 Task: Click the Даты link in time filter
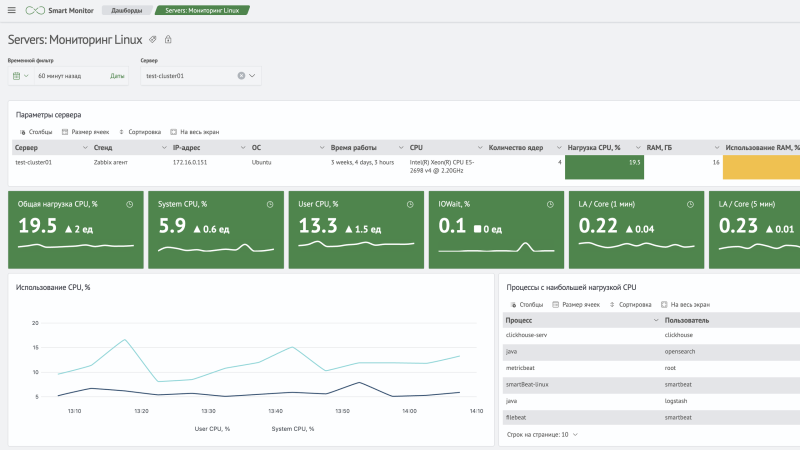[x=117, y=76]
